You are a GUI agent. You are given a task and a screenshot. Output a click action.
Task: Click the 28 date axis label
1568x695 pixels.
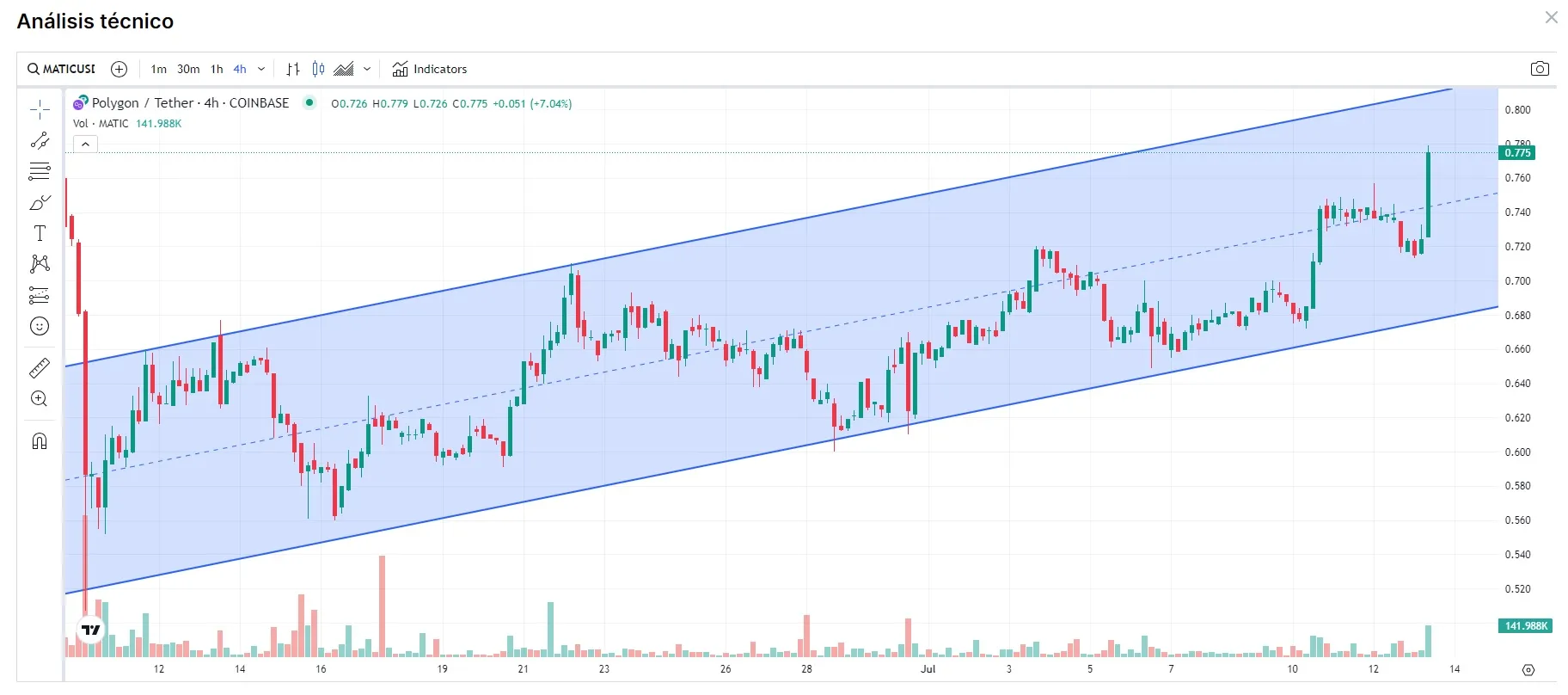tap(806, 669)
